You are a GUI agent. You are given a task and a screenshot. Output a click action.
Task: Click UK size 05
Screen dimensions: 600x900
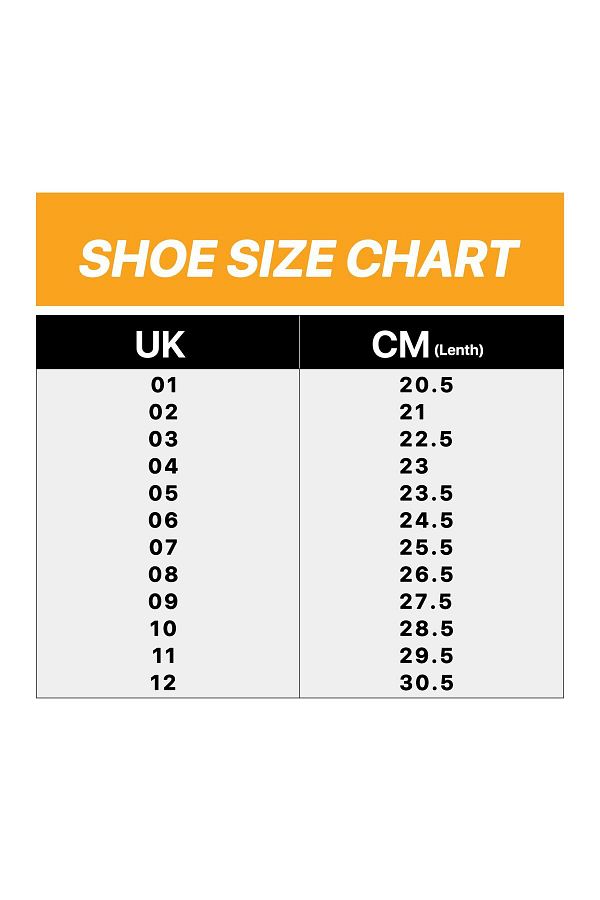point(164,493)
